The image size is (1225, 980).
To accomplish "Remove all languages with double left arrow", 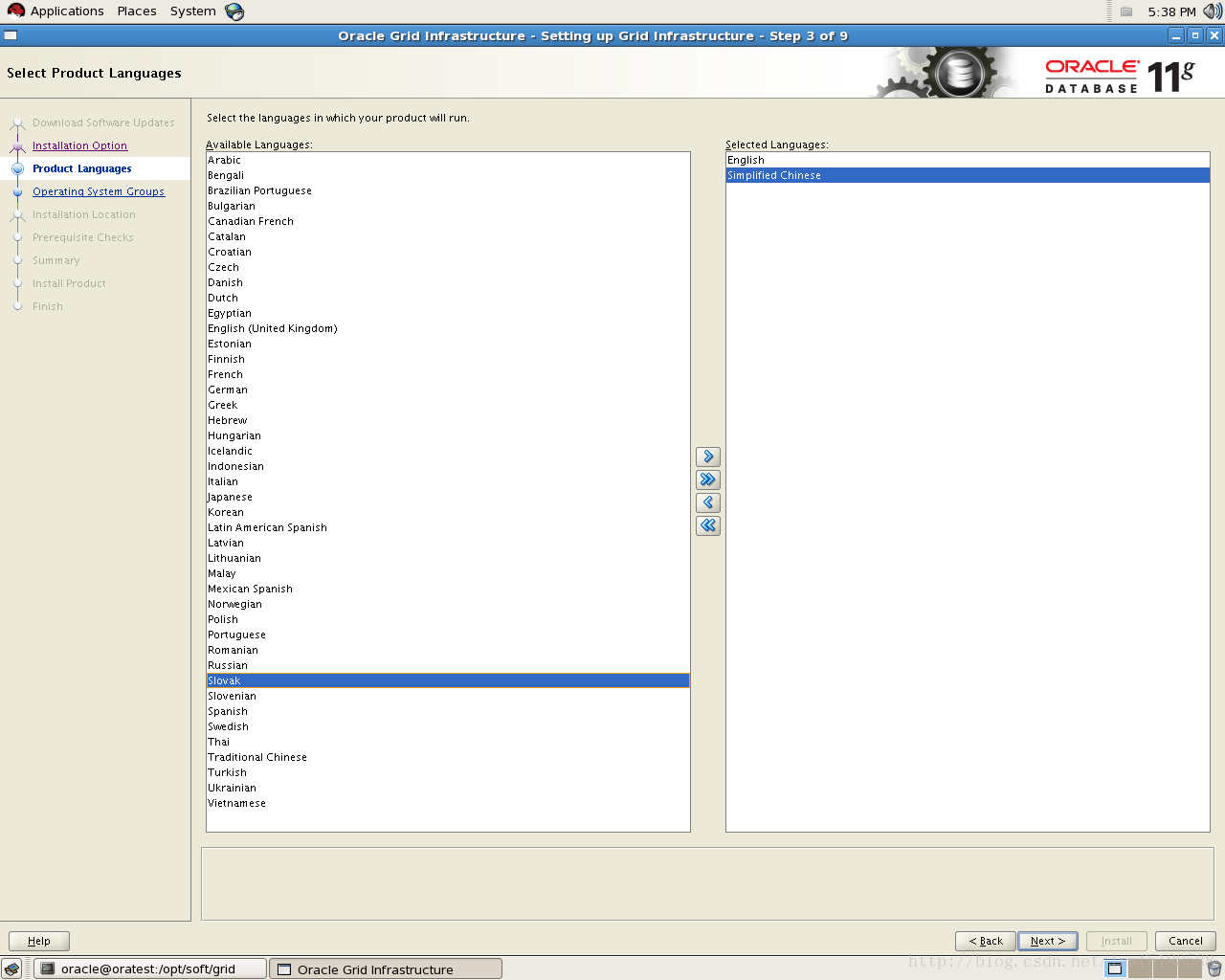I will [708, 525].
